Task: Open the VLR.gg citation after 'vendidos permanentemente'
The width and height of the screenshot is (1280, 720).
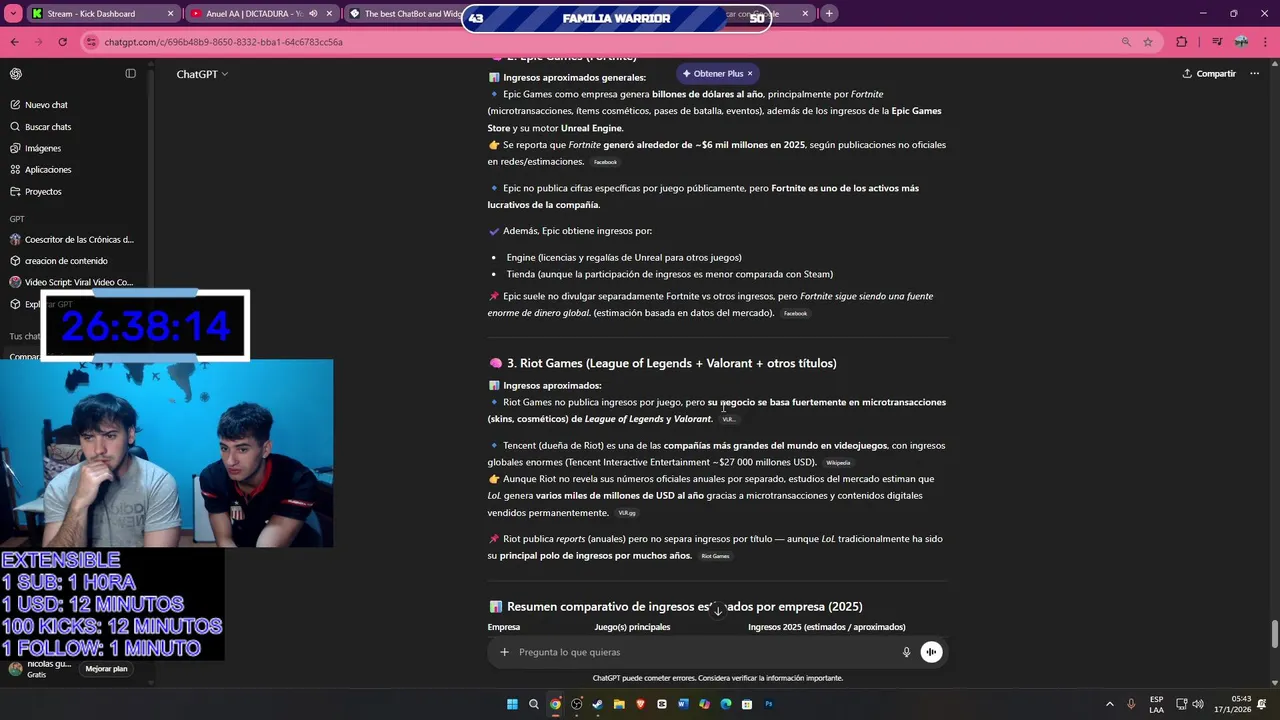Action: 627,513
